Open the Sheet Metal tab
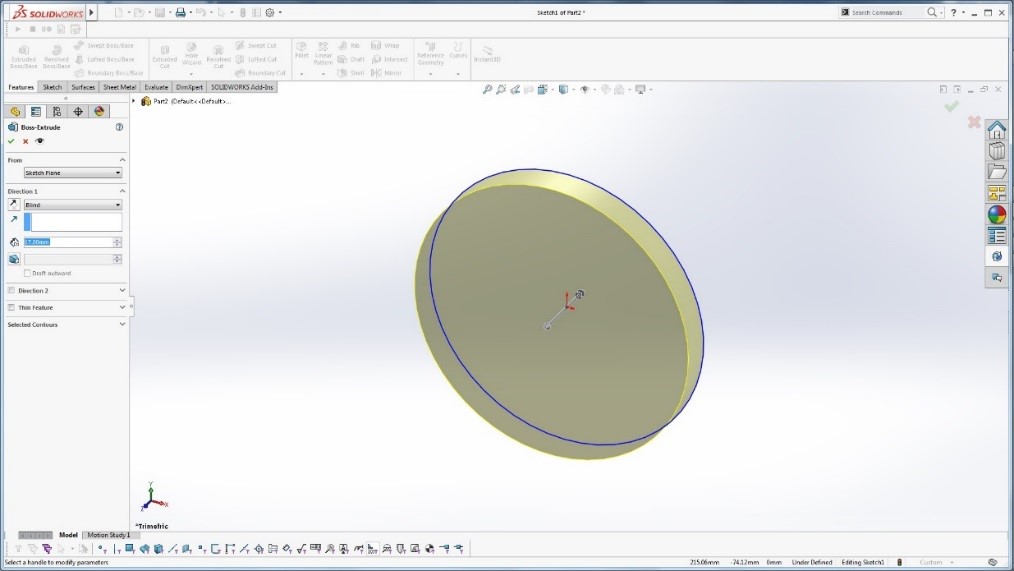The height and width of the screenshot is (571, 1014). pyautogui.click(x=120, y=87)
